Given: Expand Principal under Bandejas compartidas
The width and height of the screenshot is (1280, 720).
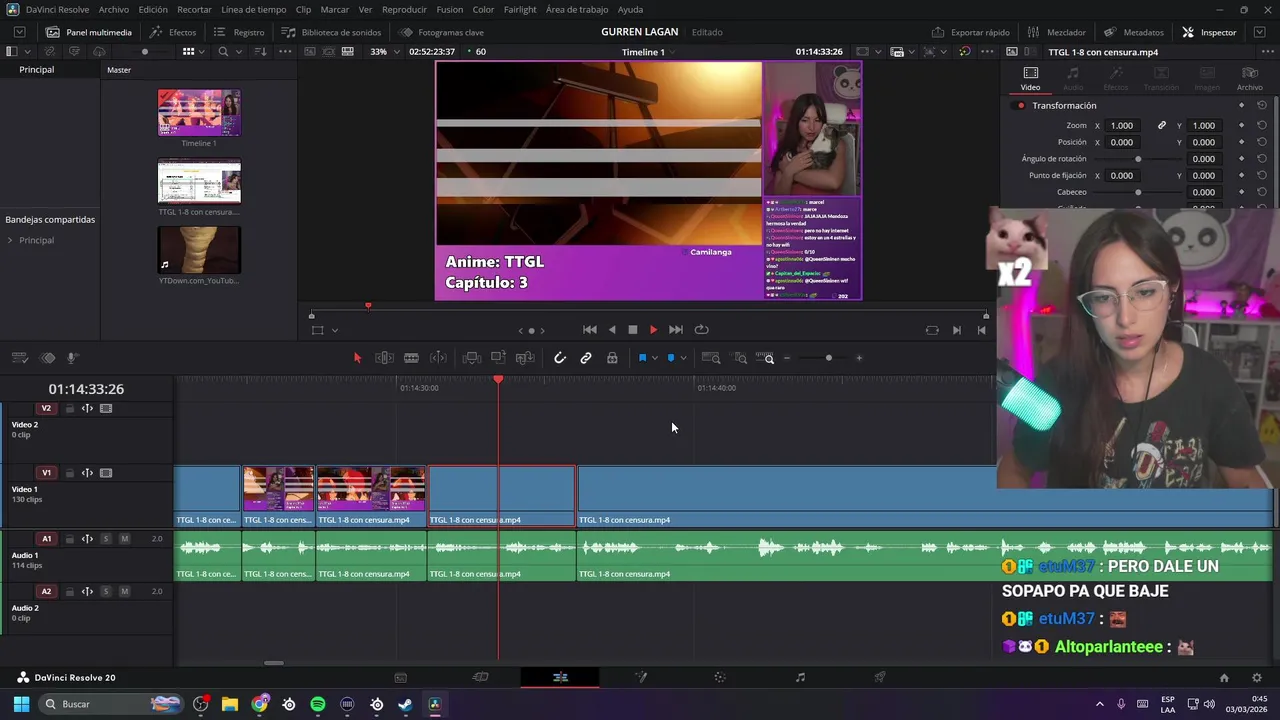Looking at the screenshot, I should pyautogui.click(x=10, y=240).
